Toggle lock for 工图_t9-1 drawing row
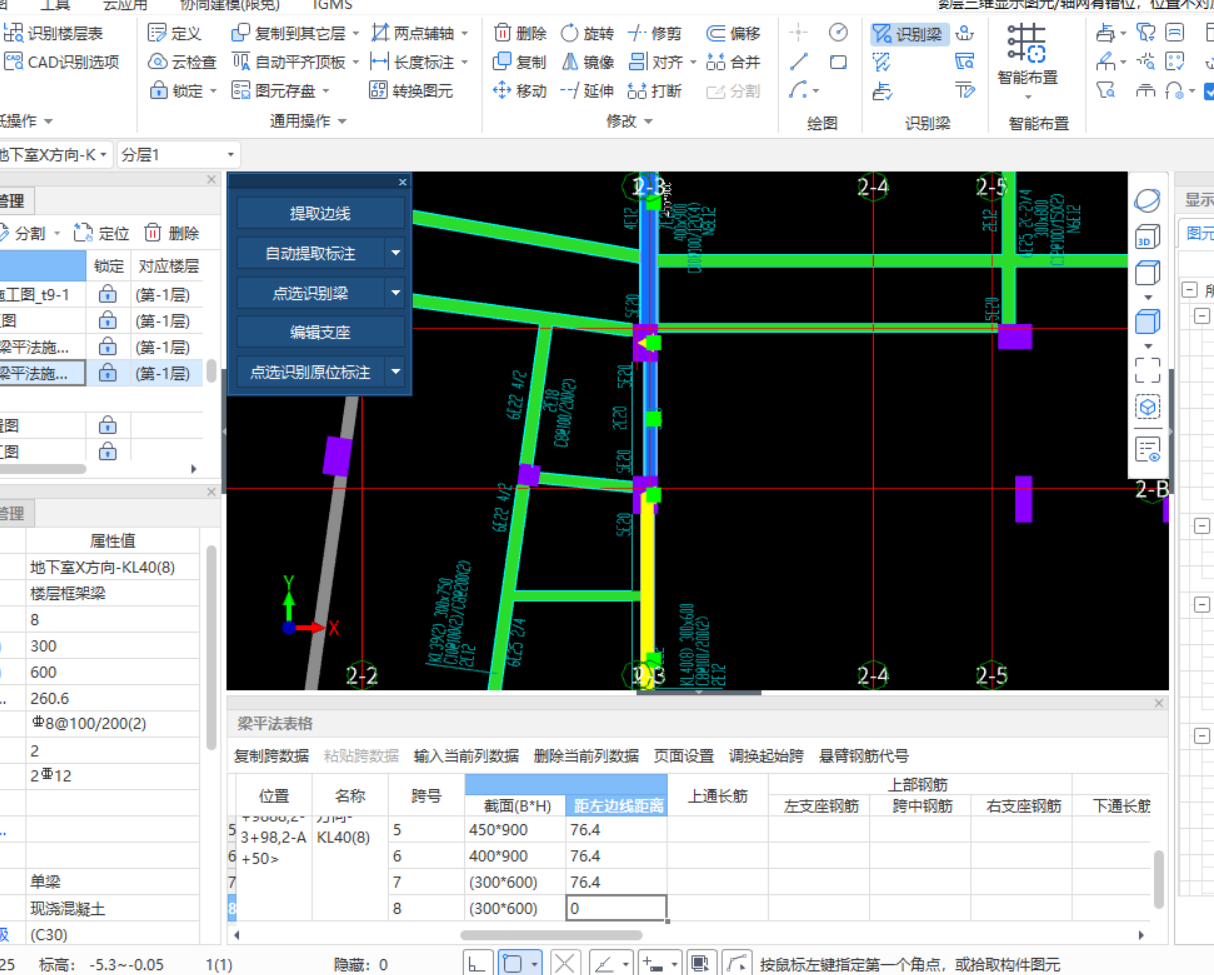1214x975 pixels. point(107,295)
